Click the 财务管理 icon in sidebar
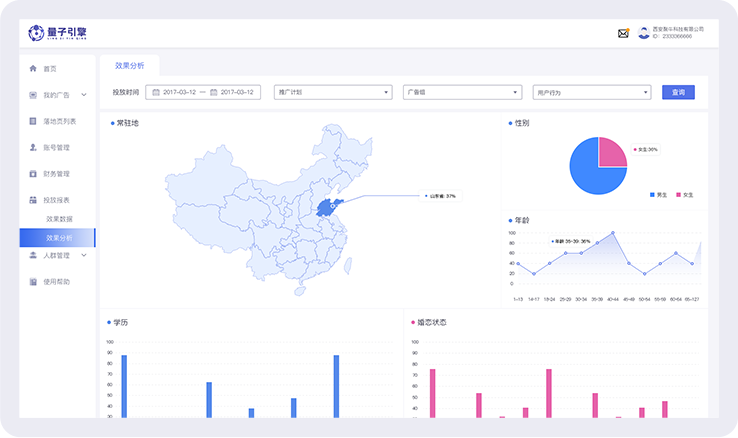The image size is (738, 438). (x=33, y=174)
